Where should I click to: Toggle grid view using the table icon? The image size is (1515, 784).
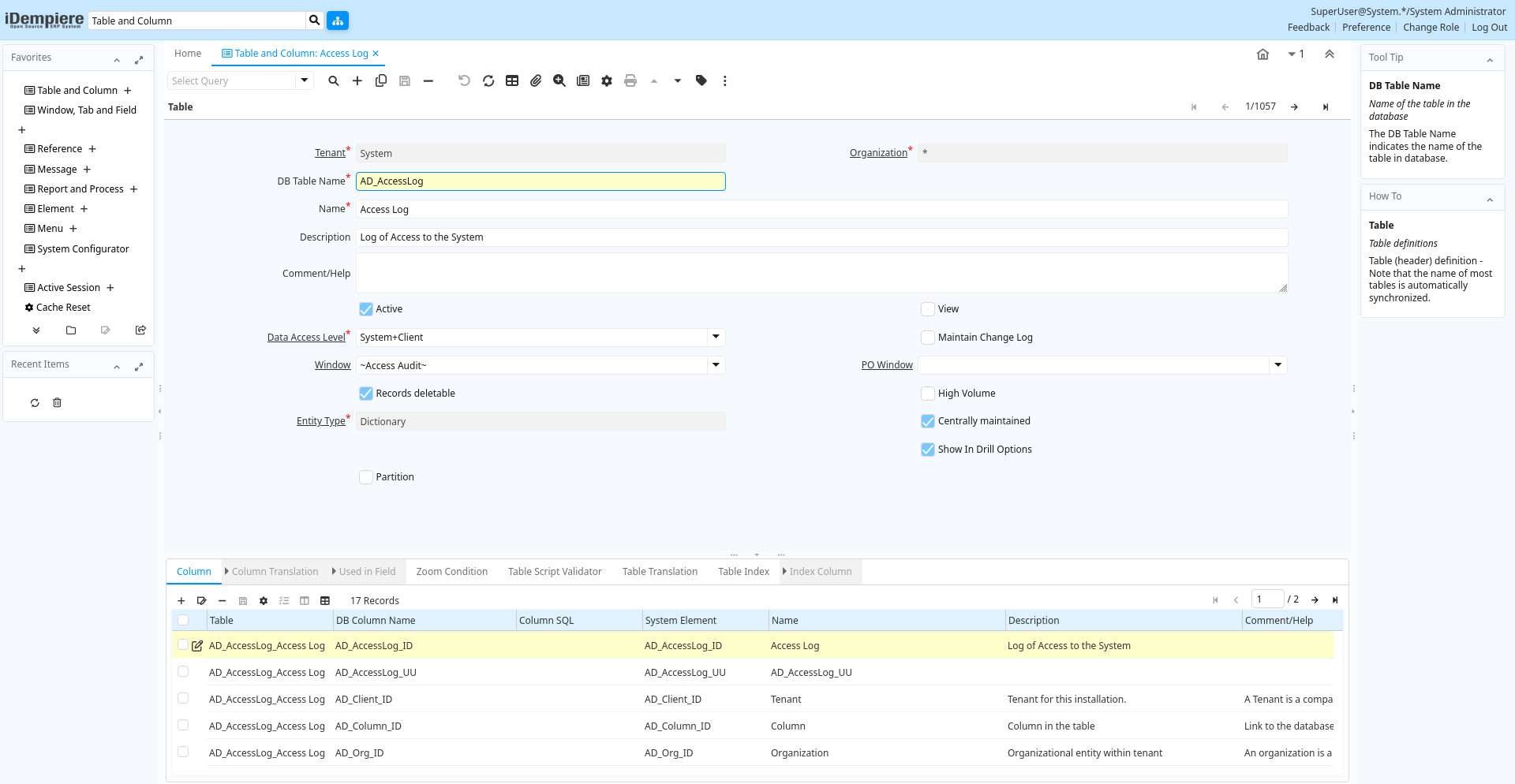(x=512, y=80)
